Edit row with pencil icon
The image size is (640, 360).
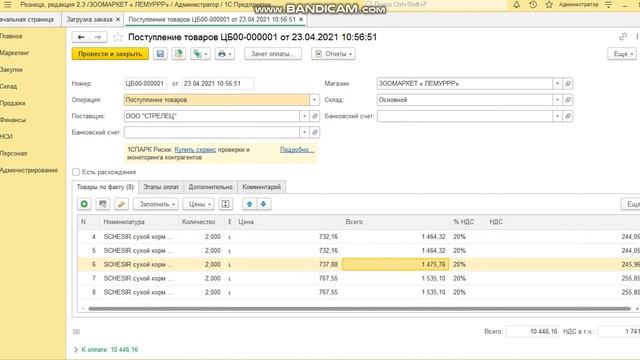coord(121,204)
